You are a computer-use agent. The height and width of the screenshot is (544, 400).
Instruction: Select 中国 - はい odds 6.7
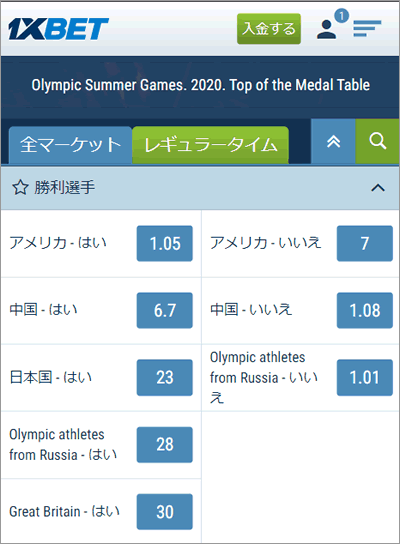pyautogui.click(x=165, y=311)
